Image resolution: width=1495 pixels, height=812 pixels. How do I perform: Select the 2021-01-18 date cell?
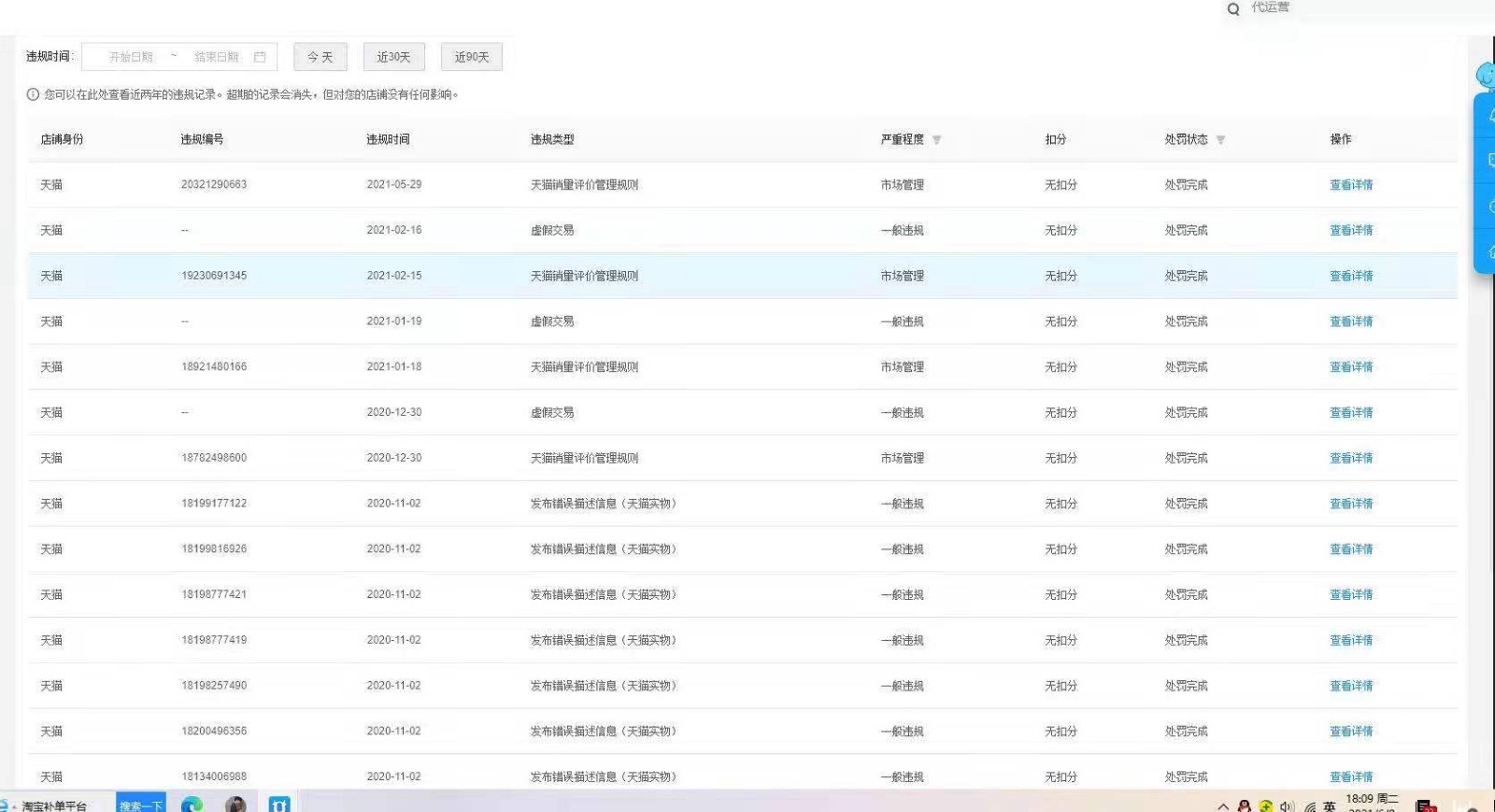coord(394,367)
